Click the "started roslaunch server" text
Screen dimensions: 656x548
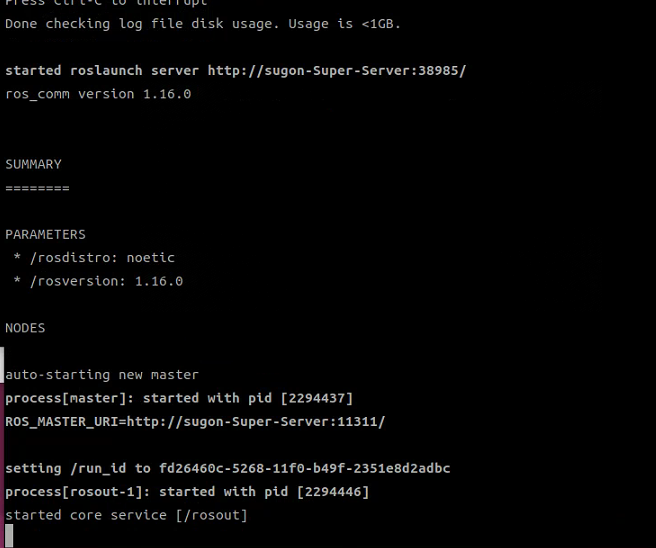(104, 71)
